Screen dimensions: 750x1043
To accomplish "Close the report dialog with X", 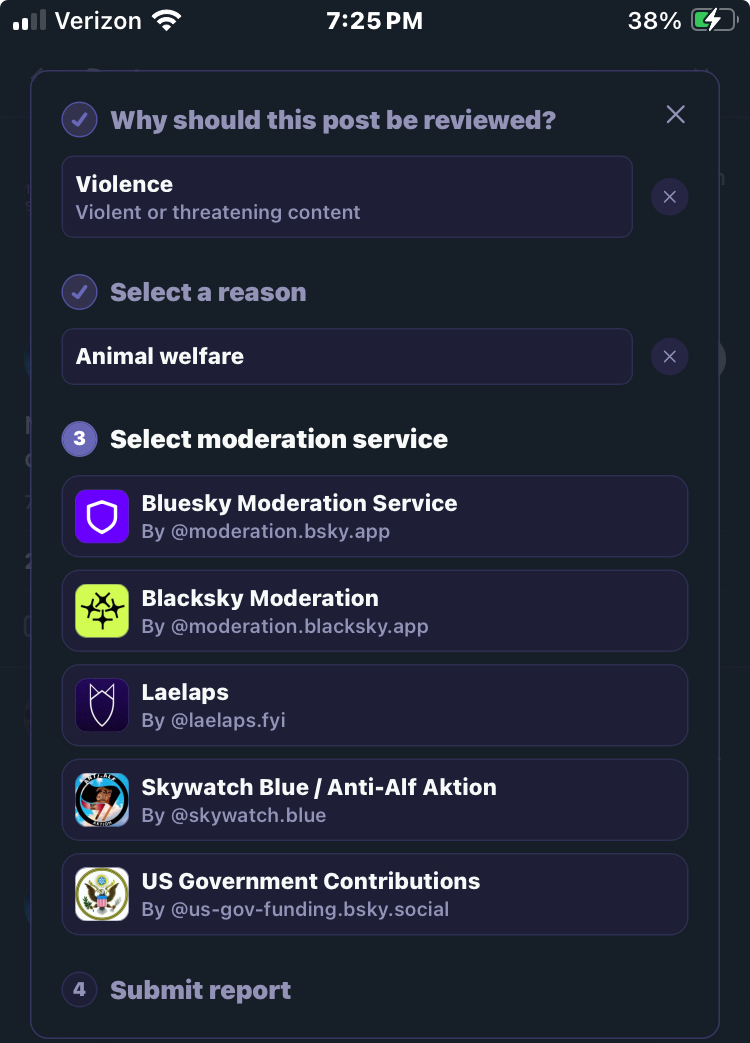I will point(676,115).
